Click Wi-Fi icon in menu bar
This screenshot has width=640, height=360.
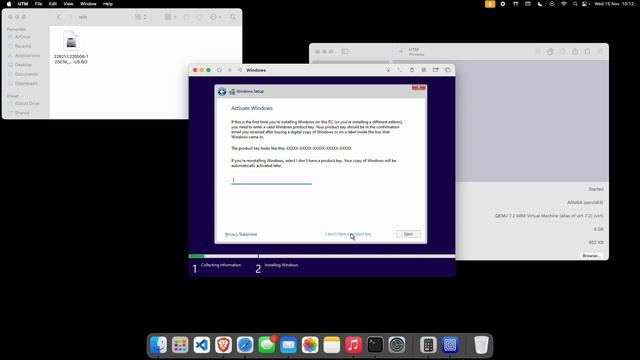(x=564, y=4)
